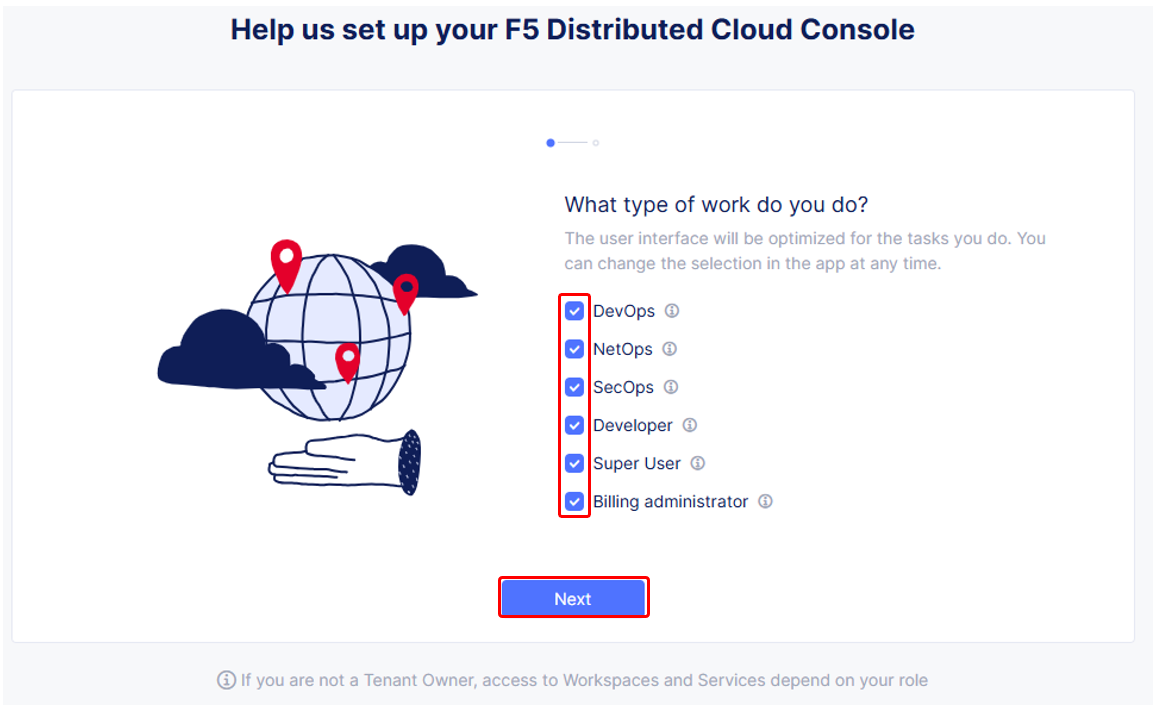Disable the SecOps checkbox
The height and width of the screenshot is (707, 1154).
[575, 387]
